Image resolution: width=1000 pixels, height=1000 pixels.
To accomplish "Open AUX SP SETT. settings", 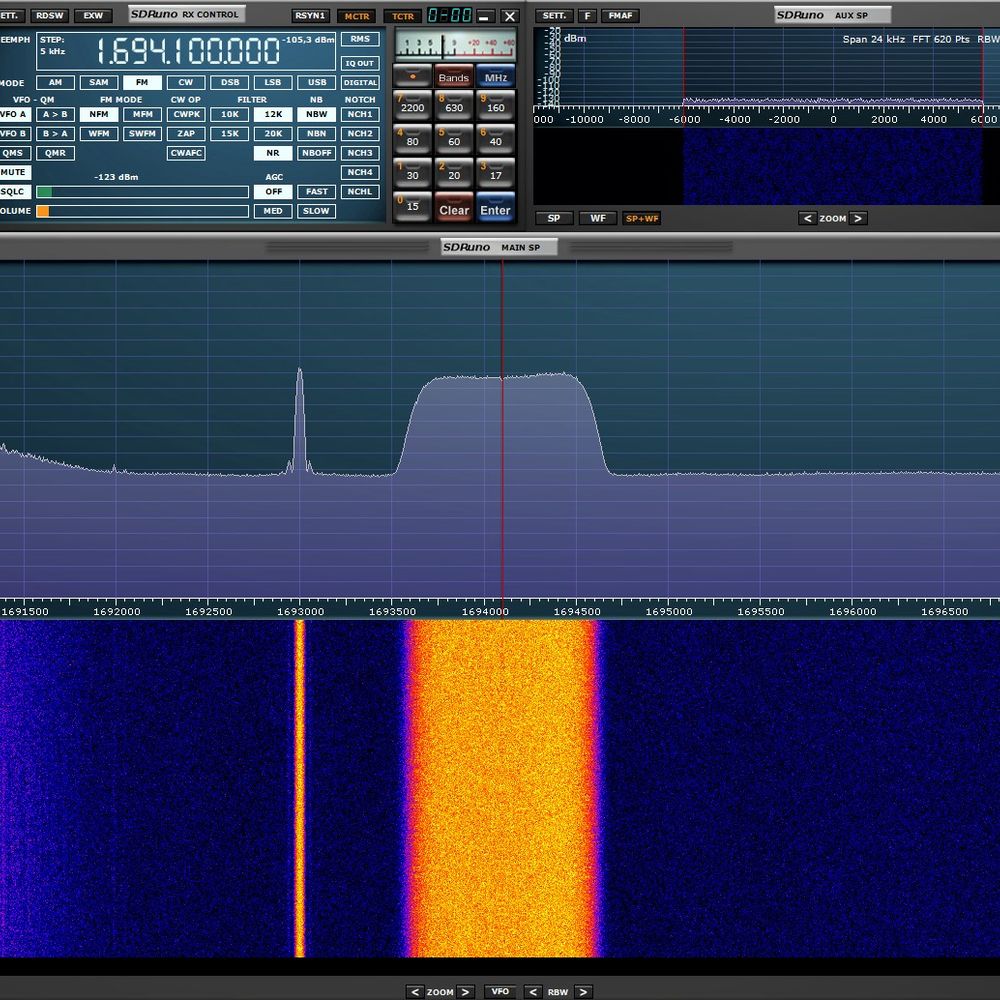I will click(x=554, y=15).
